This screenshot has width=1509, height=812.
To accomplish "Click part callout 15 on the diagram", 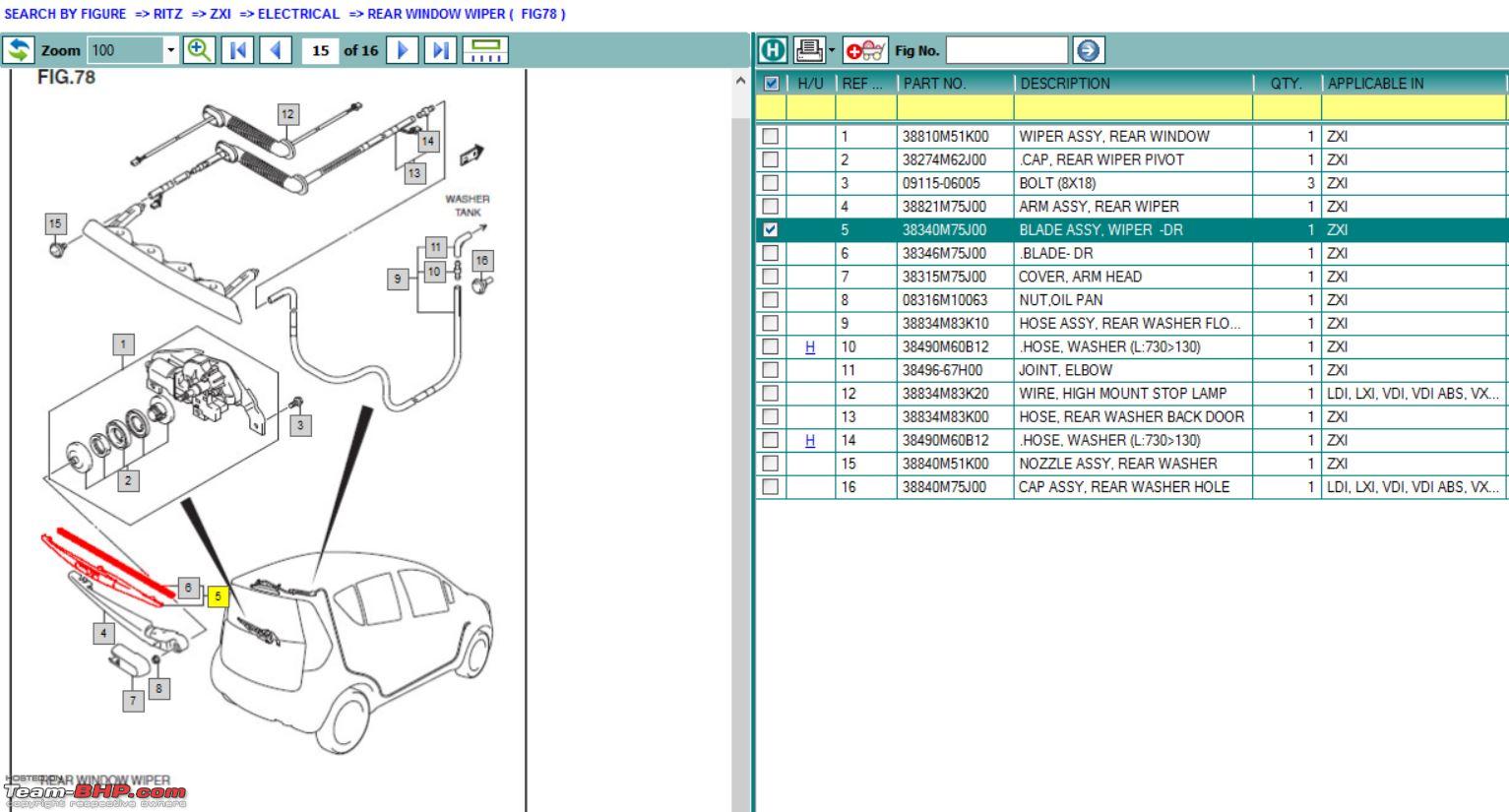I will (x=55, y=224).
